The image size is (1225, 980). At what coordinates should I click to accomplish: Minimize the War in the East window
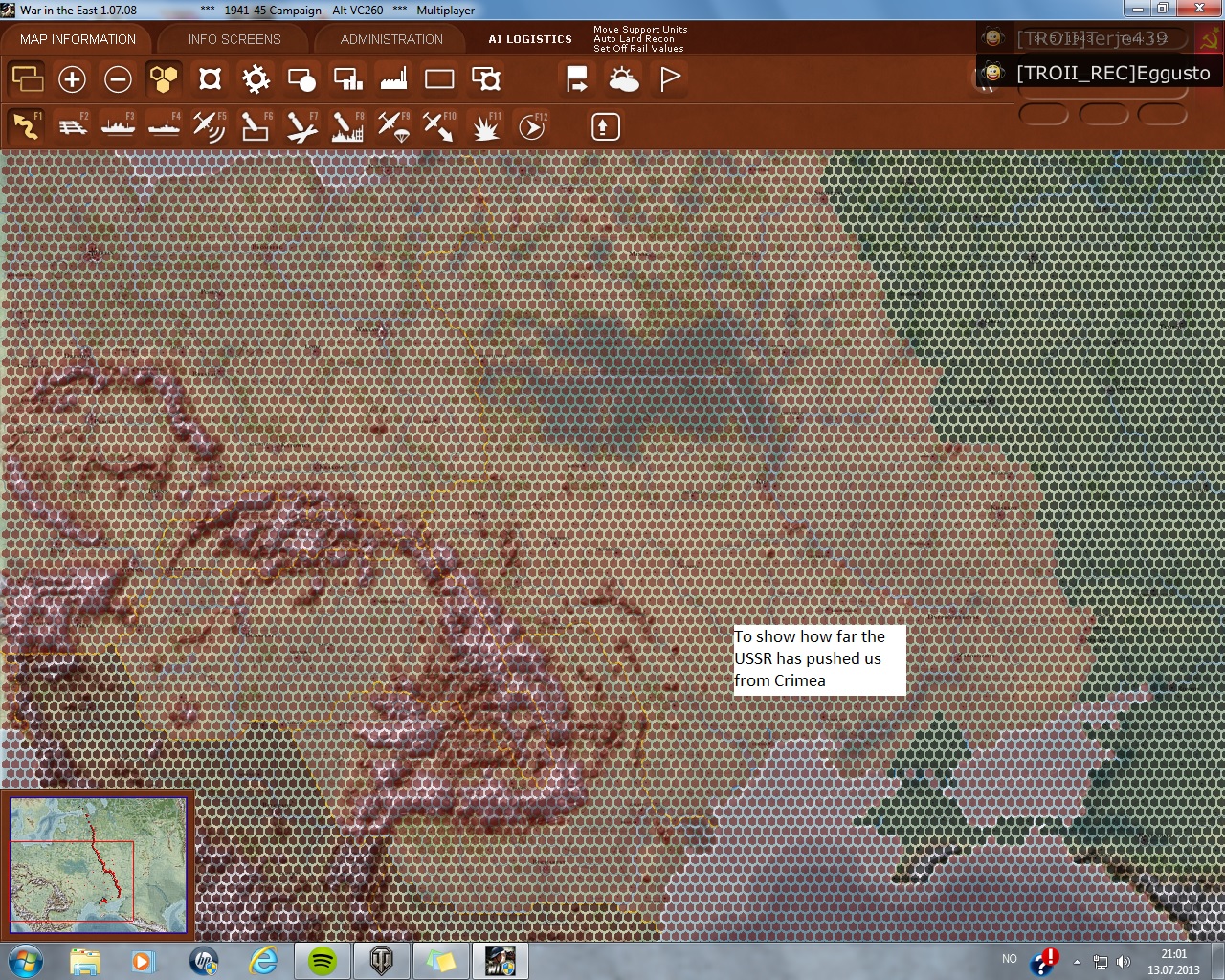pos(1137,9)
